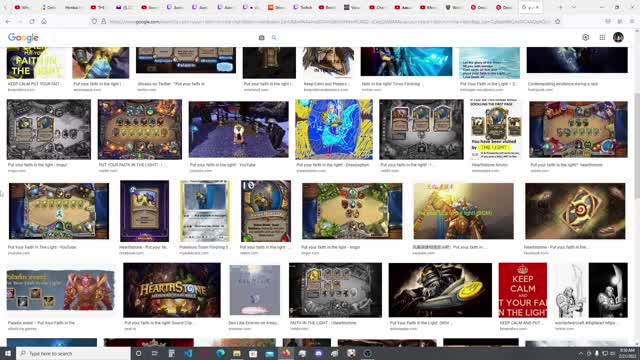
Task: Open the Windows Start menu
Action: (x=8, y=353)
